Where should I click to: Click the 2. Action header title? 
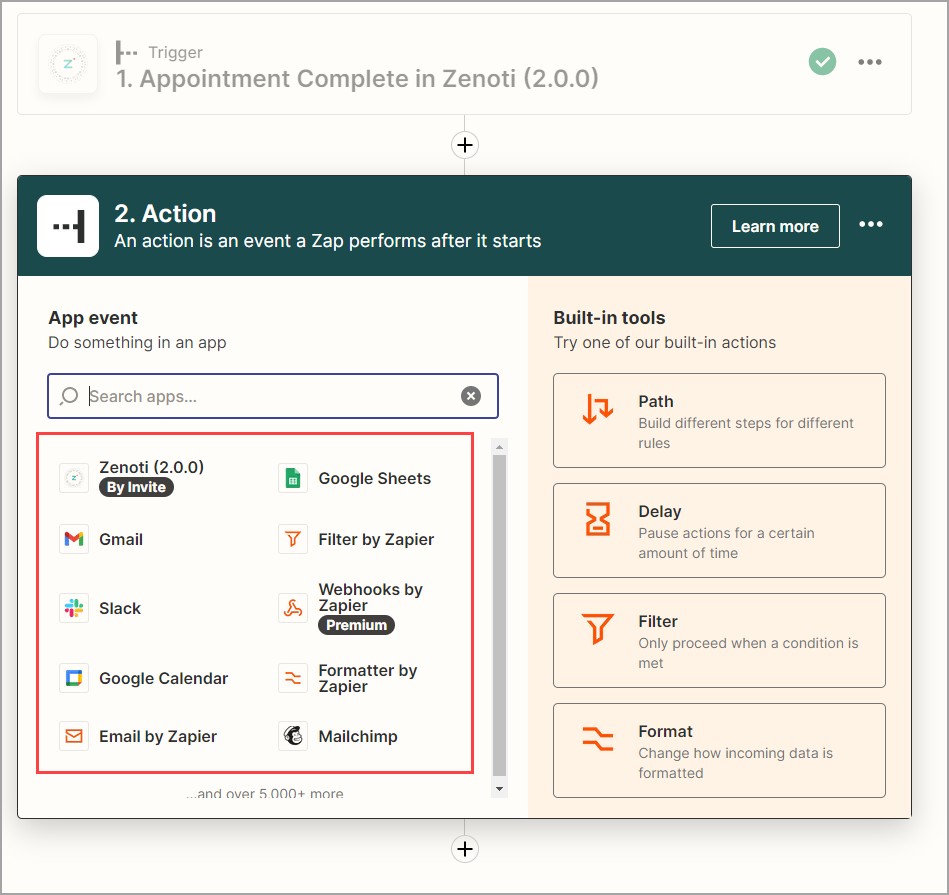165,214
